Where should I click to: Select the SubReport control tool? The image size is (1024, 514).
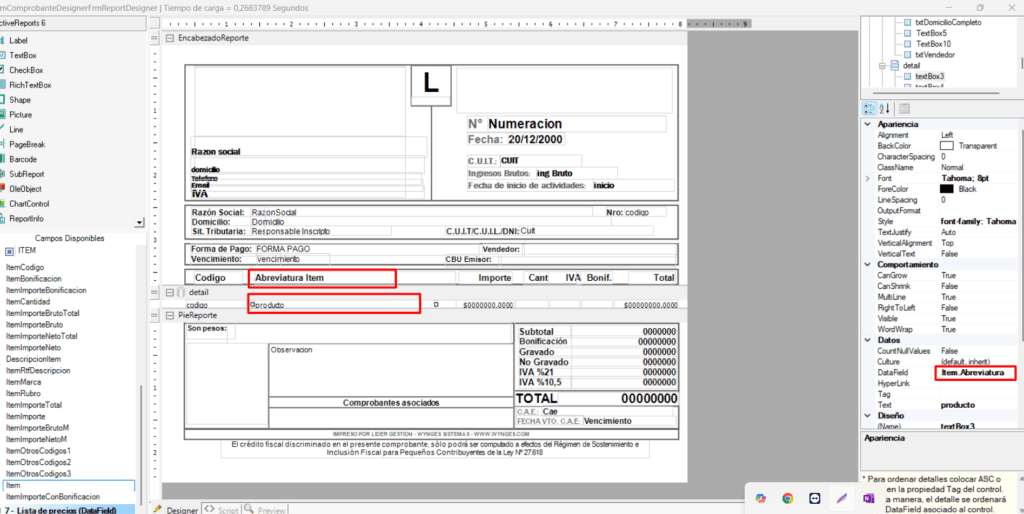tap(27, 174)
